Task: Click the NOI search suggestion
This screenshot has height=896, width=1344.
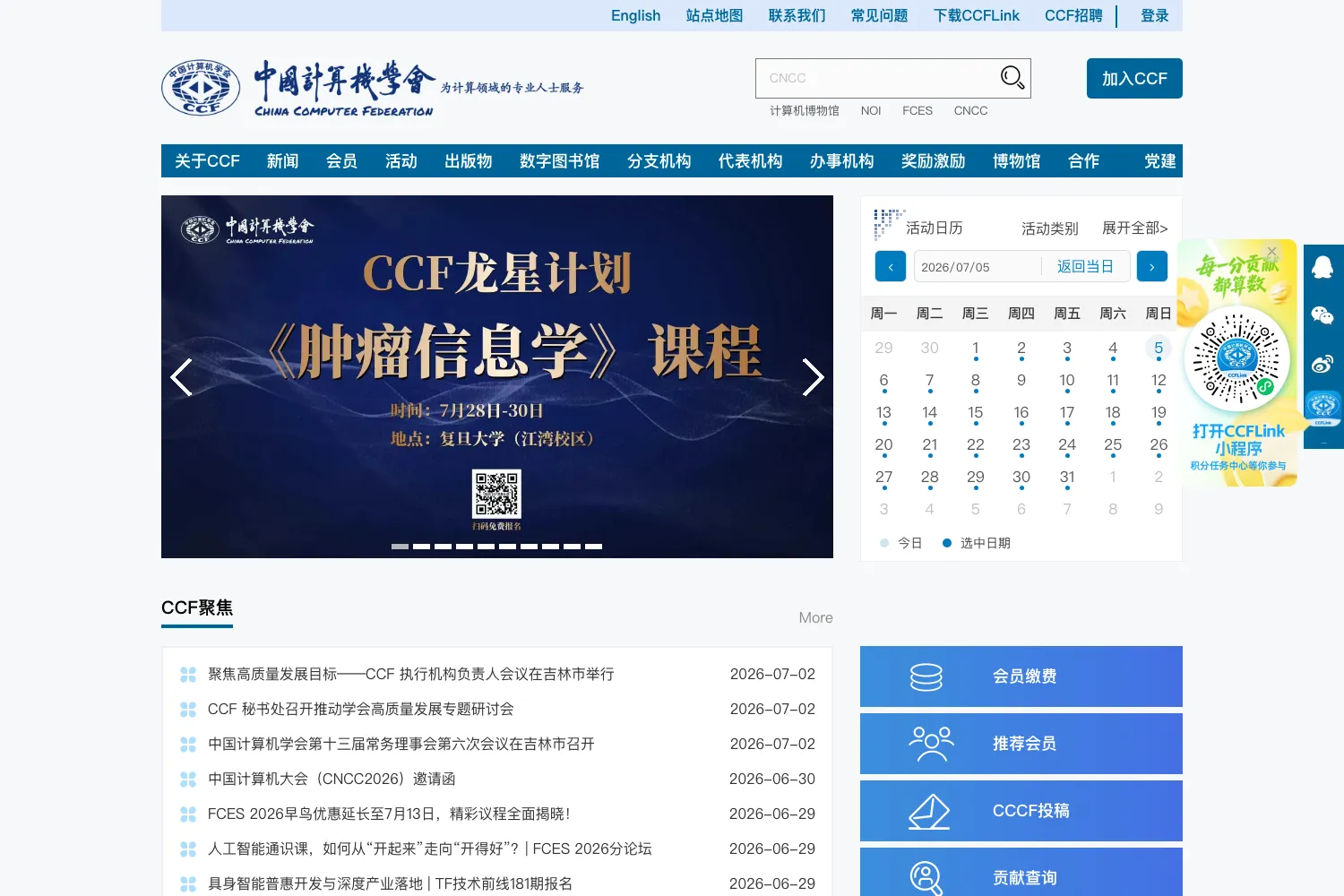Action: click(x=871, y=110)
